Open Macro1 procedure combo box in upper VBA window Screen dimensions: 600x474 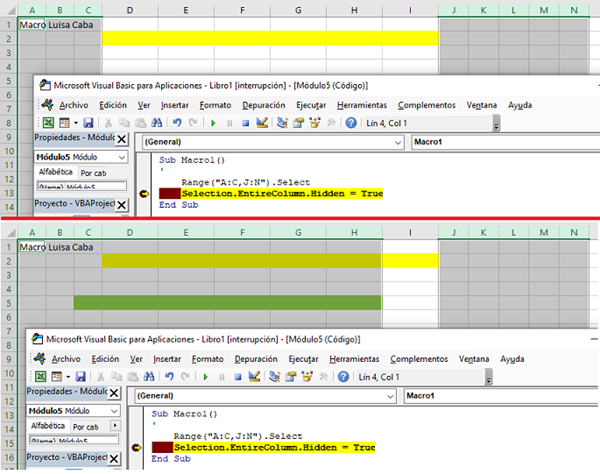click(x=505, y=142)
